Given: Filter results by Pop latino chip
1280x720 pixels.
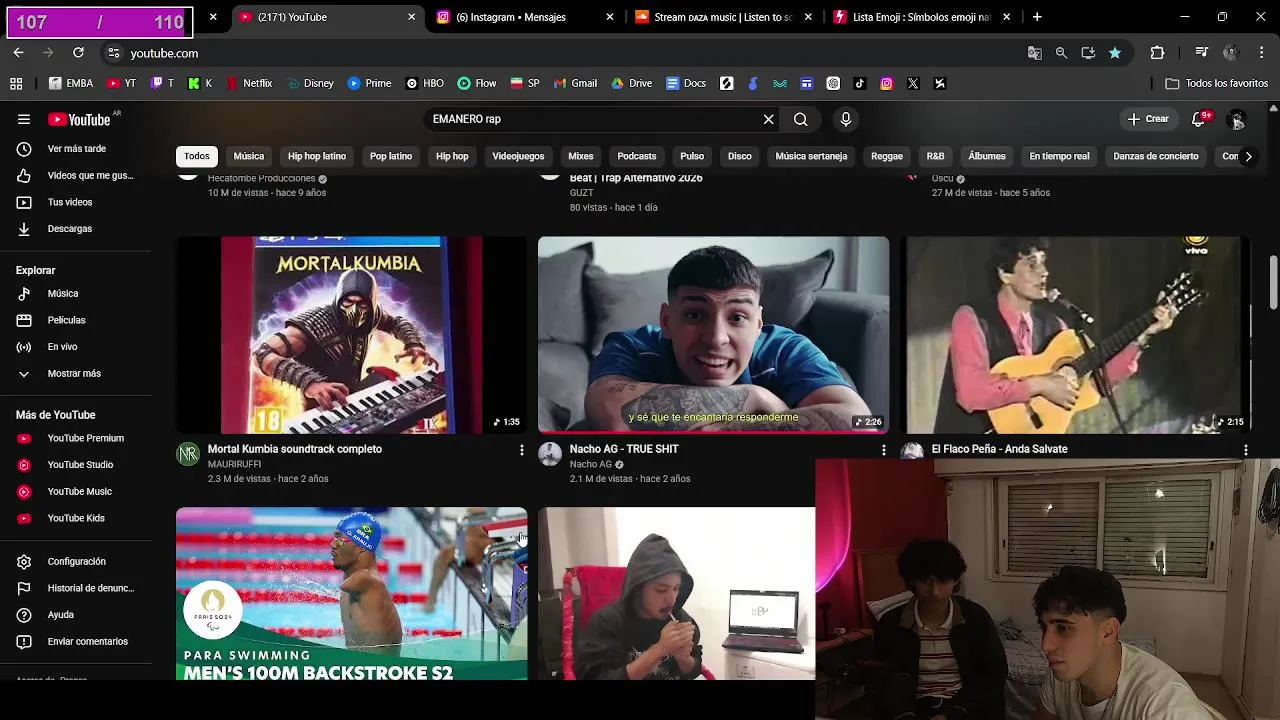Looking at the screenshot, I should [391, 156].
